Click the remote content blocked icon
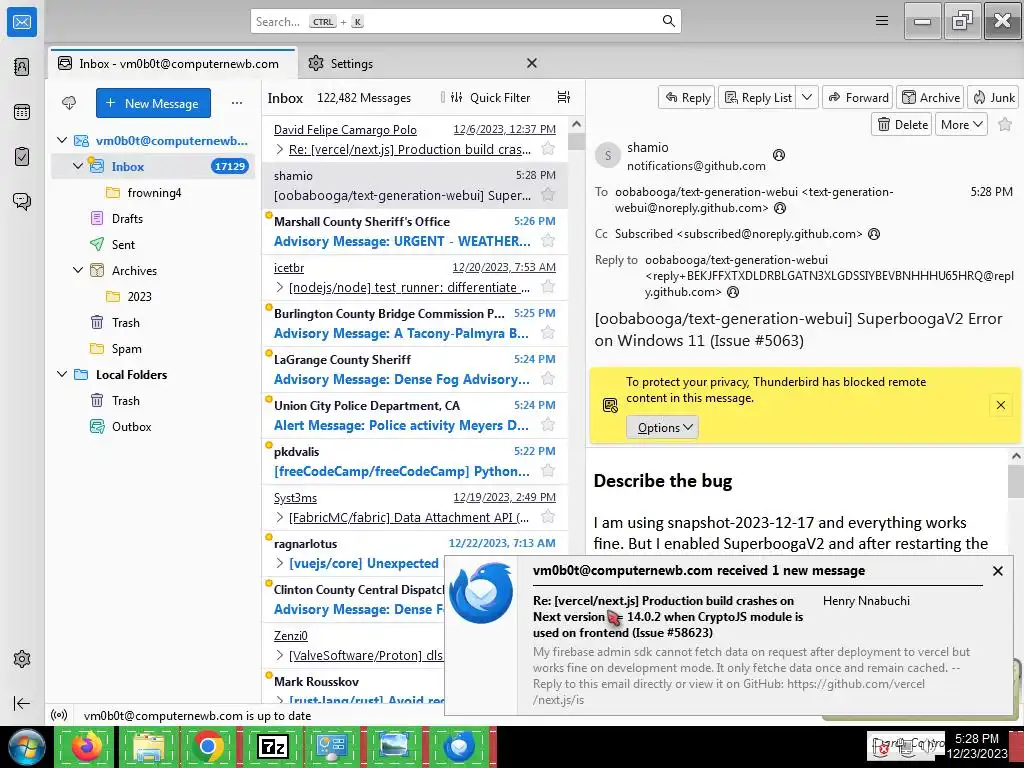Image resolution: width=1024 pixels, height=768 pixels. [x=610, y=406]
